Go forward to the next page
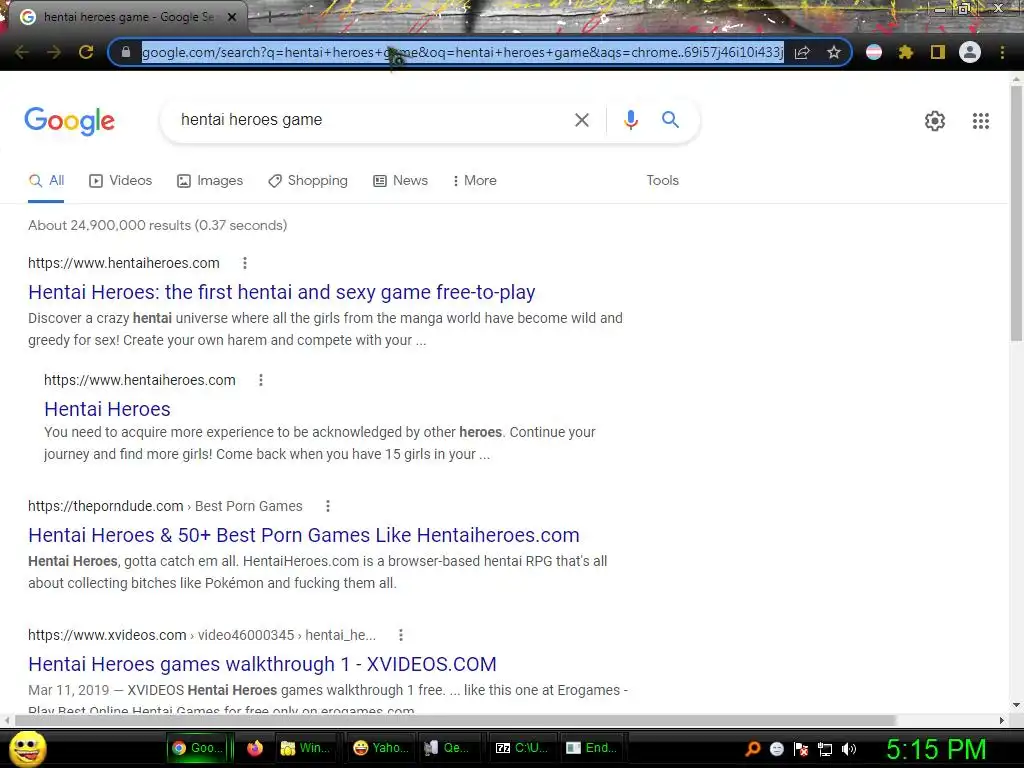 point(54,52)
